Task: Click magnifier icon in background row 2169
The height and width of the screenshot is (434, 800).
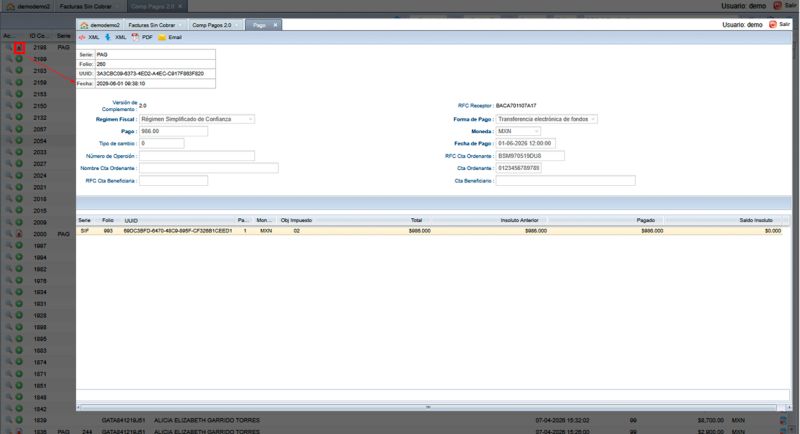Action: (x=9, y=59)
